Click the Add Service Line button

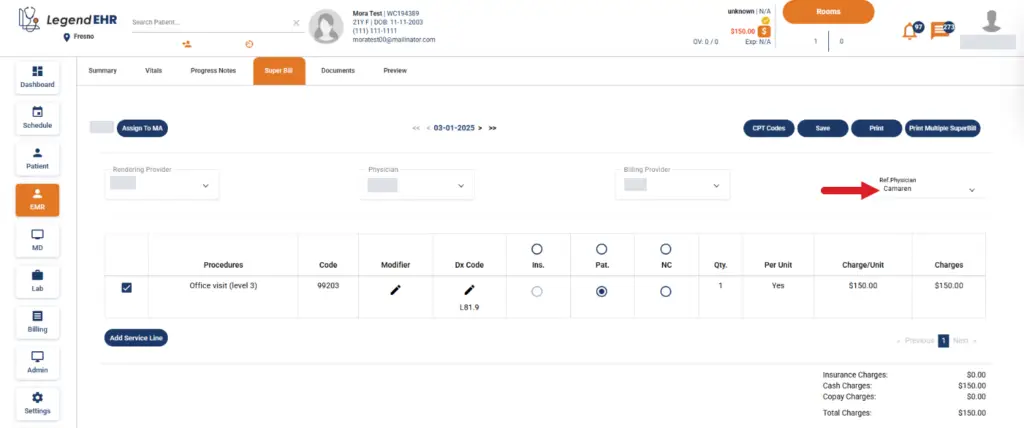point(135,338)
